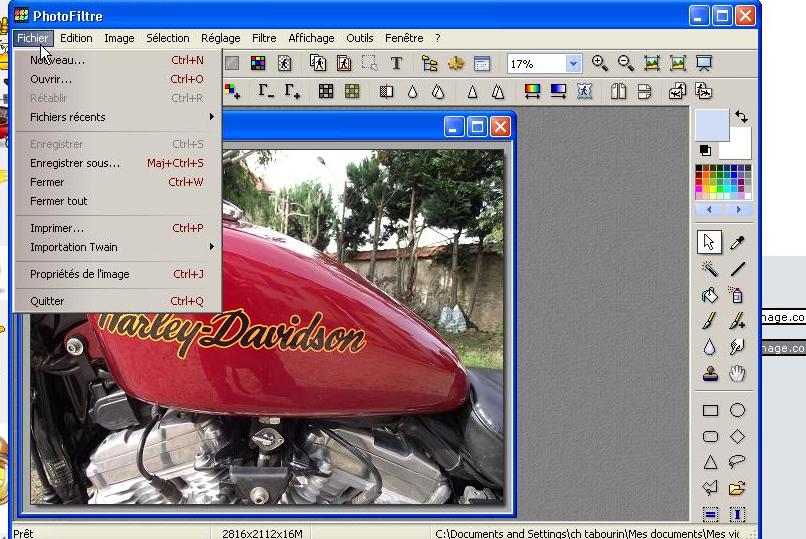Screen dimensions: 806x539
Task: Swap foreground and background colors arrow
Action: 741,117
